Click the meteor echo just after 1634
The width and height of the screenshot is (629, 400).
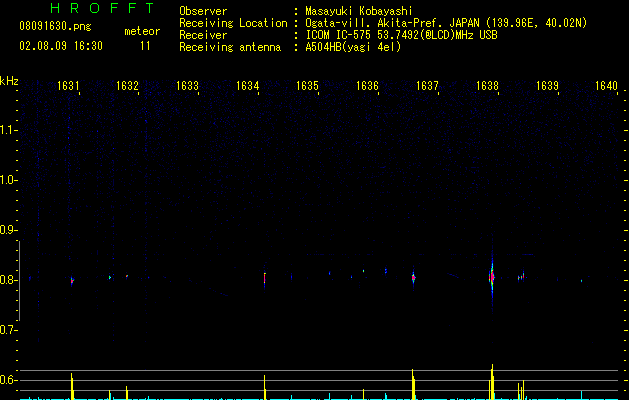click(x=265, y=278)
